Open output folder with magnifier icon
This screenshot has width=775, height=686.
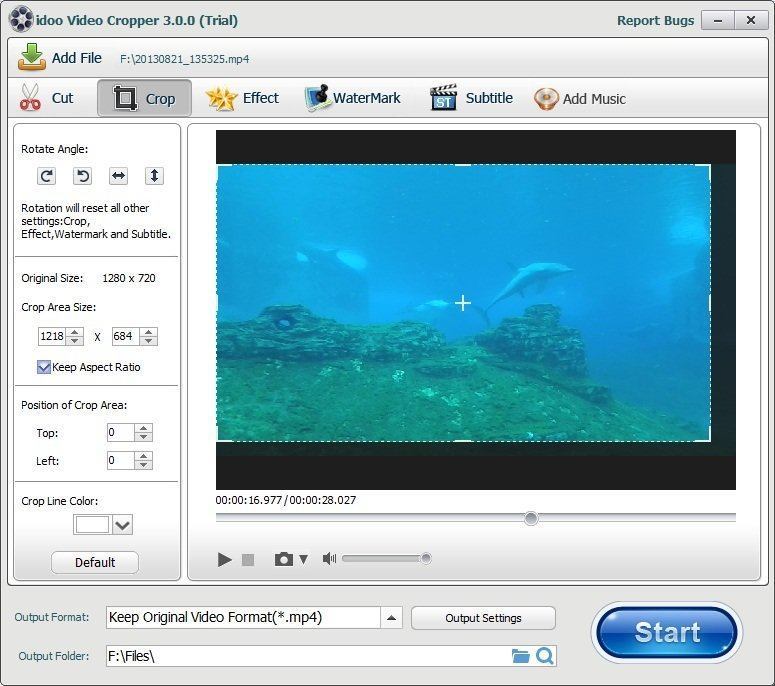pos(545,656)
